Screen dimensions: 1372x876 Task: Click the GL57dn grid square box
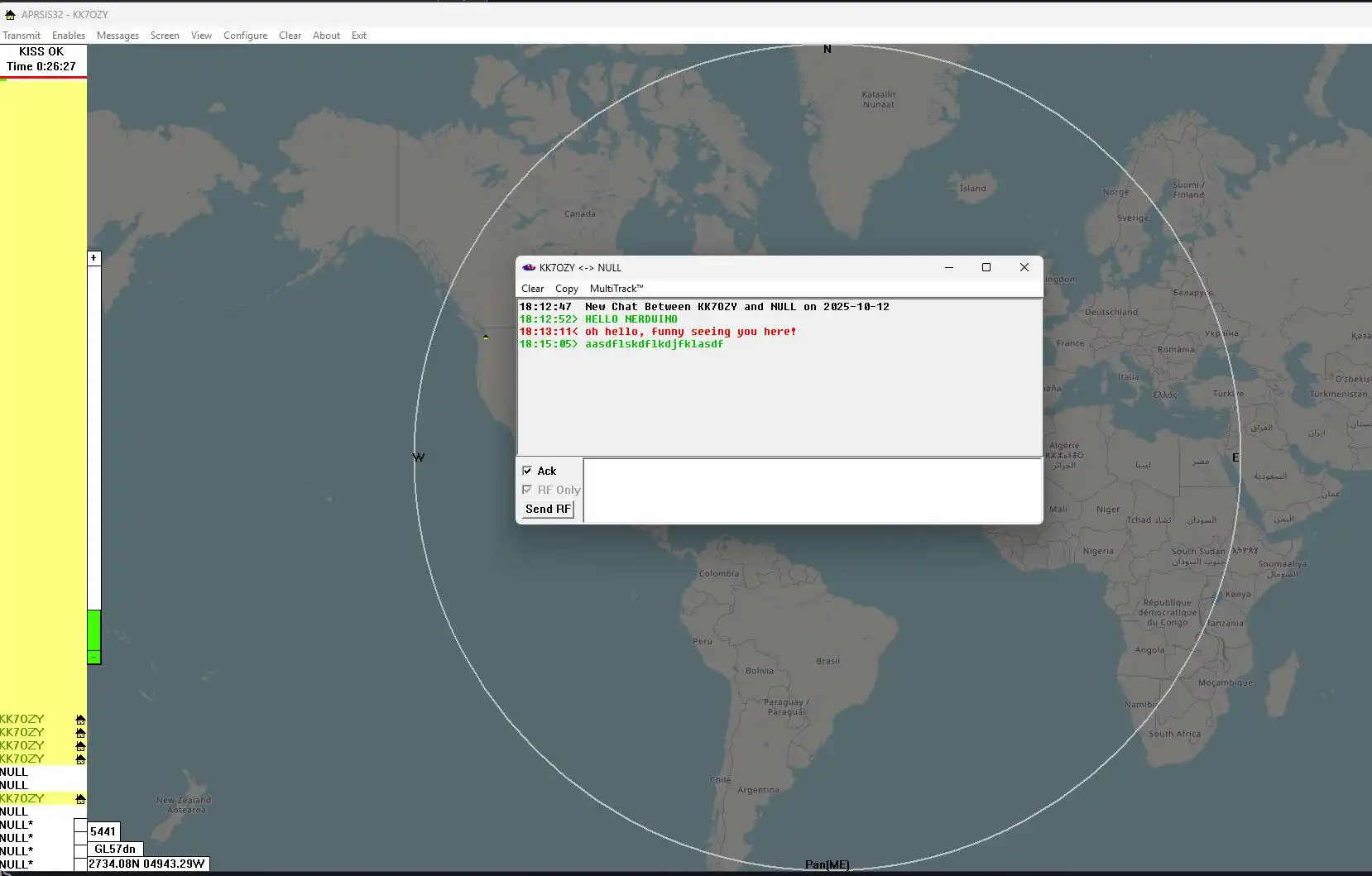point(115,849)
